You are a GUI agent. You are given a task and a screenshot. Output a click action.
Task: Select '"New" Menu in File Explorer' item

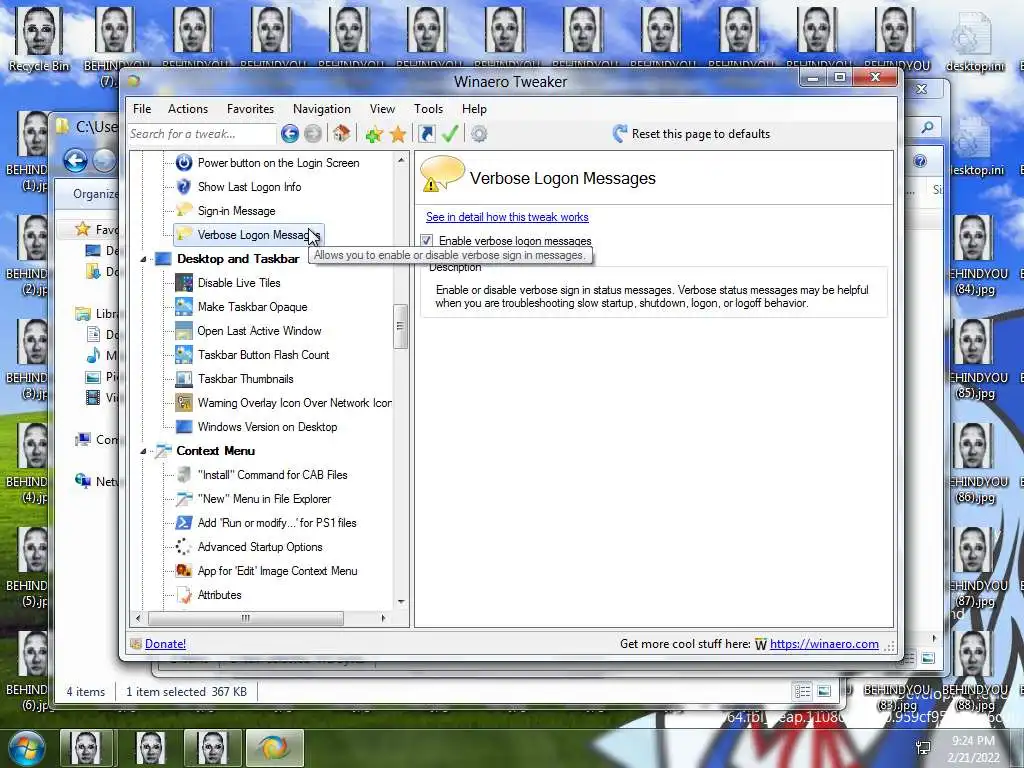tap(264, 499)
